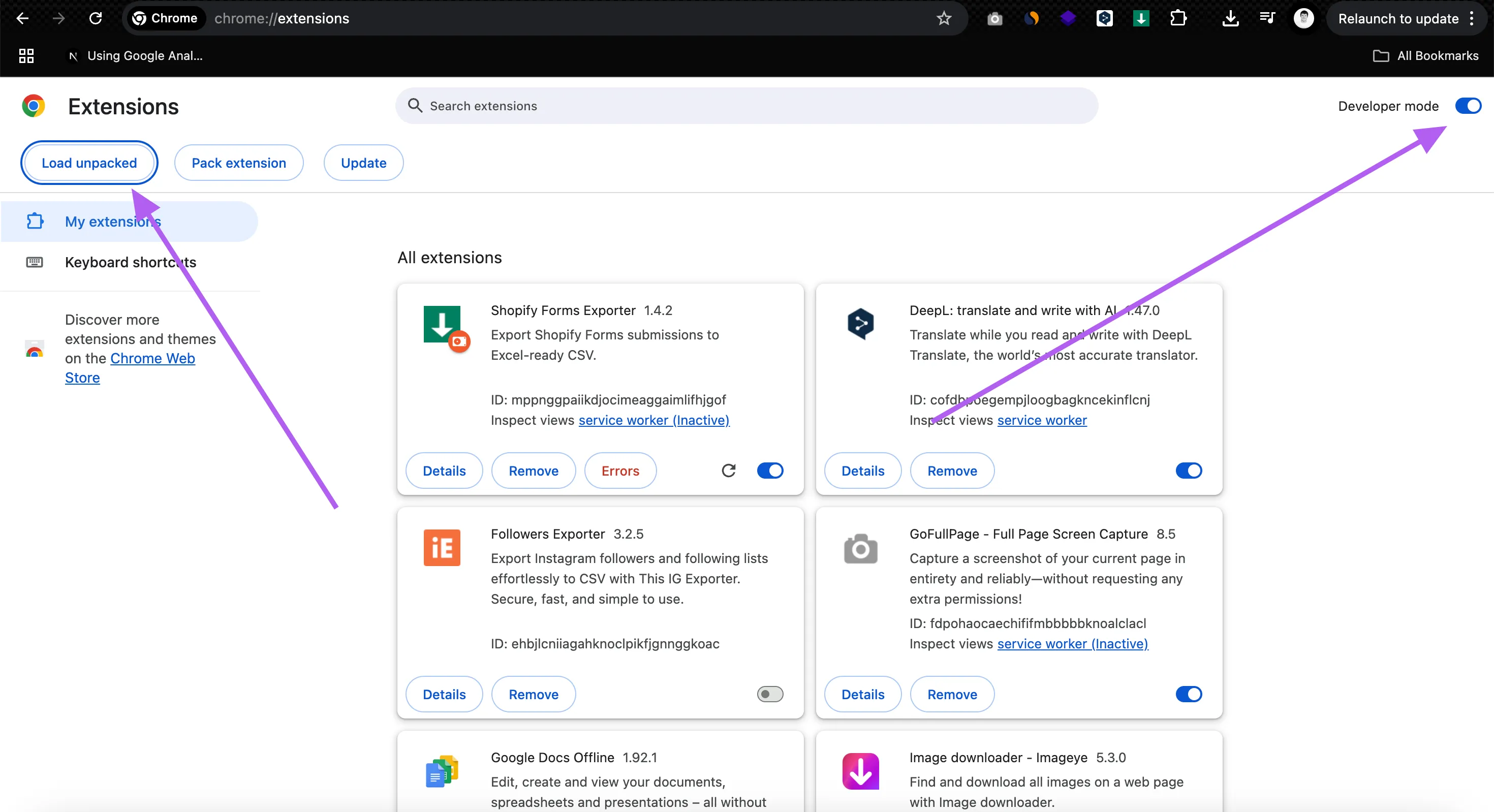Disable the GoFullPage extension toggle
1494x812 pixels.
1189,694
